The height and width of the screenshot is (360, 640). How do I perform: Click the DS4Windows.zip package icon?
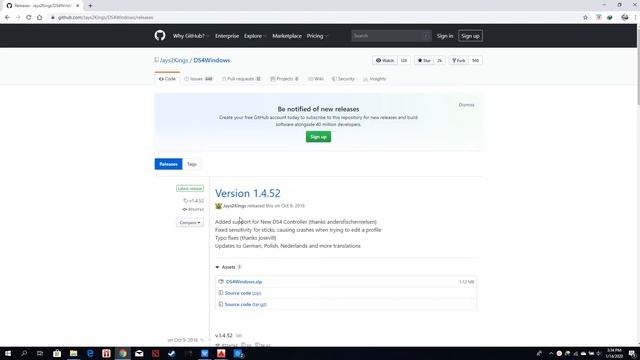(x=221, y=282)
